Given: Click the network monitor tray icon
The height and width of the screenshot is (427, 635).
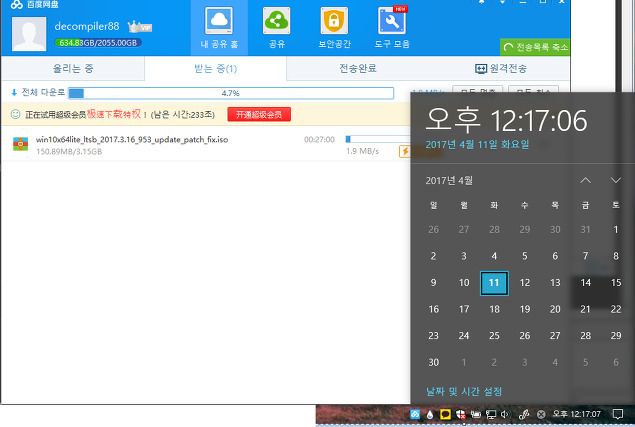Looking at the screenshot, I should (x=490, y=414).
